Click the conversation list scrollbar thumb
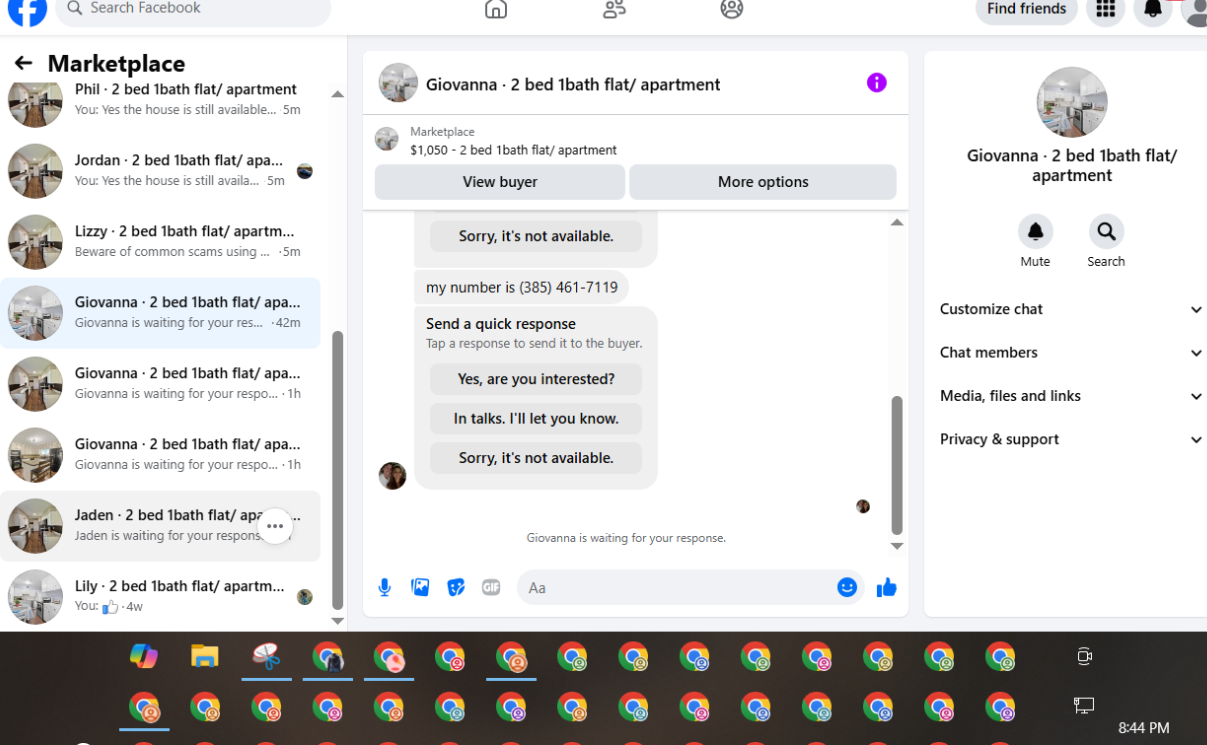This screenshot has width=1207, height=745. click(x=337, y=470)
